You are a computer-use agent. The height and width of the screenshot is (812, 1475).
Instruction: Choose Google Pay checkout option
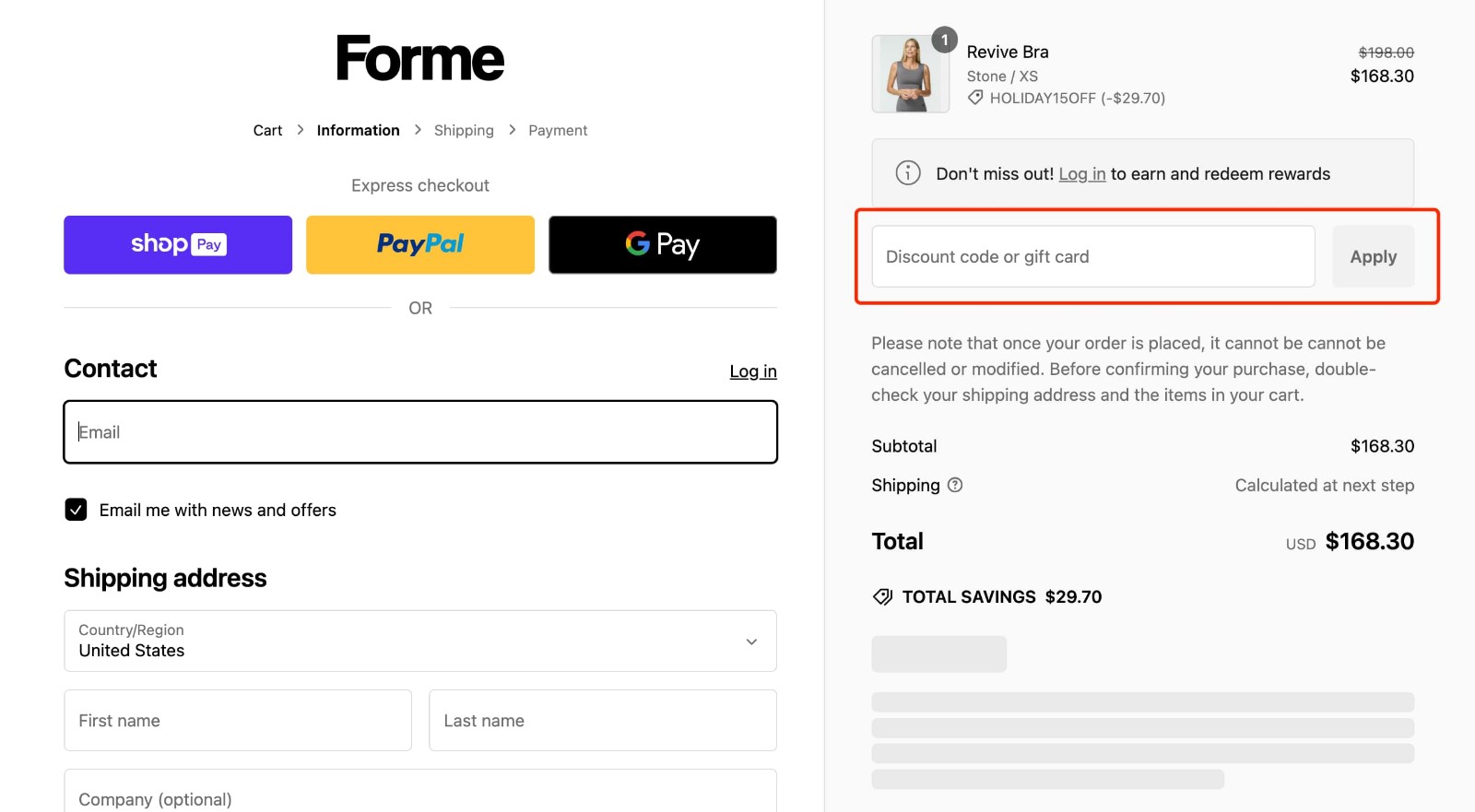click(x=662, y=244)
